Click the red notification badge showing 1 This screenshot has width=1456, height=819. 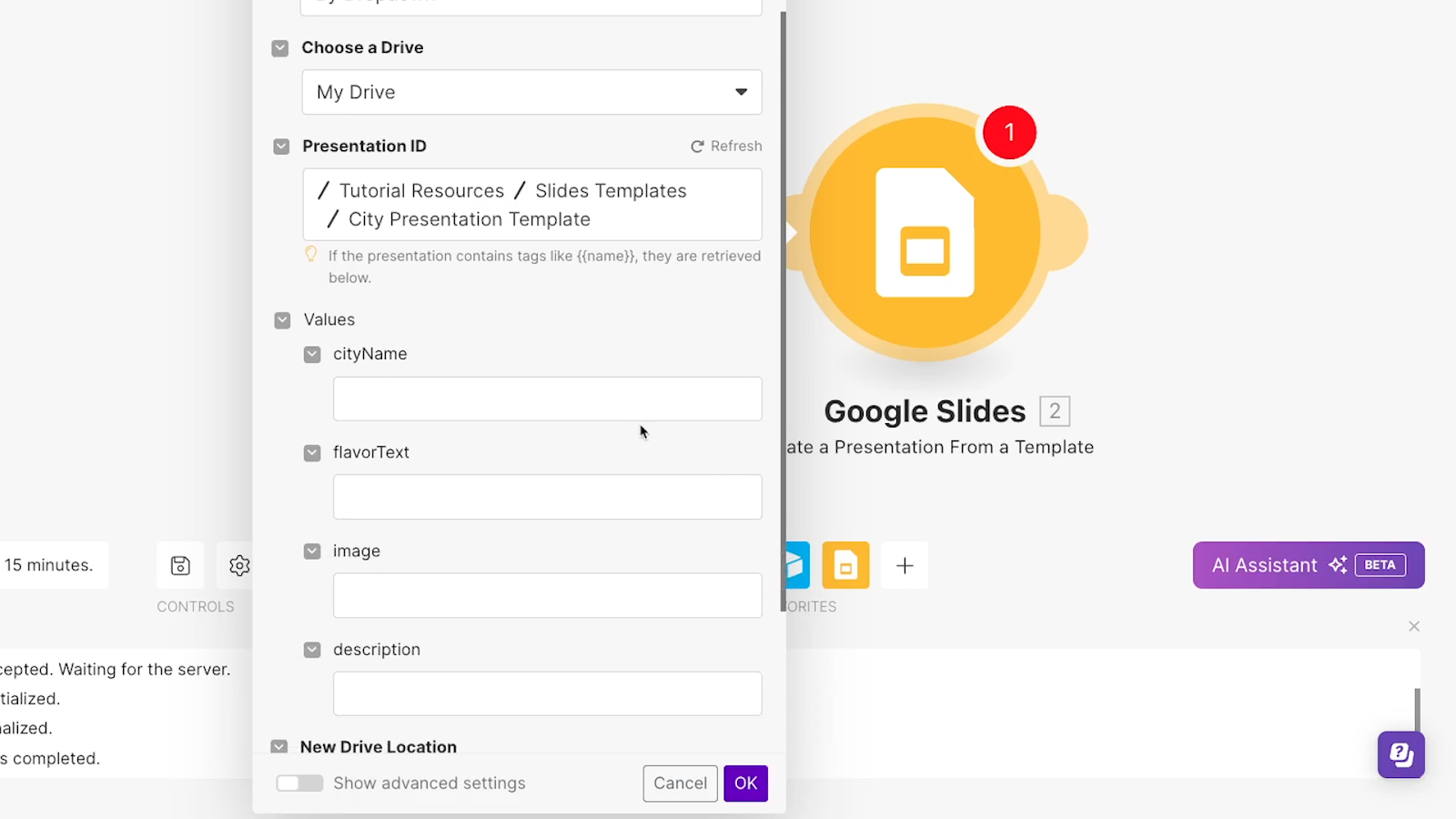[x=1009, y=133]
